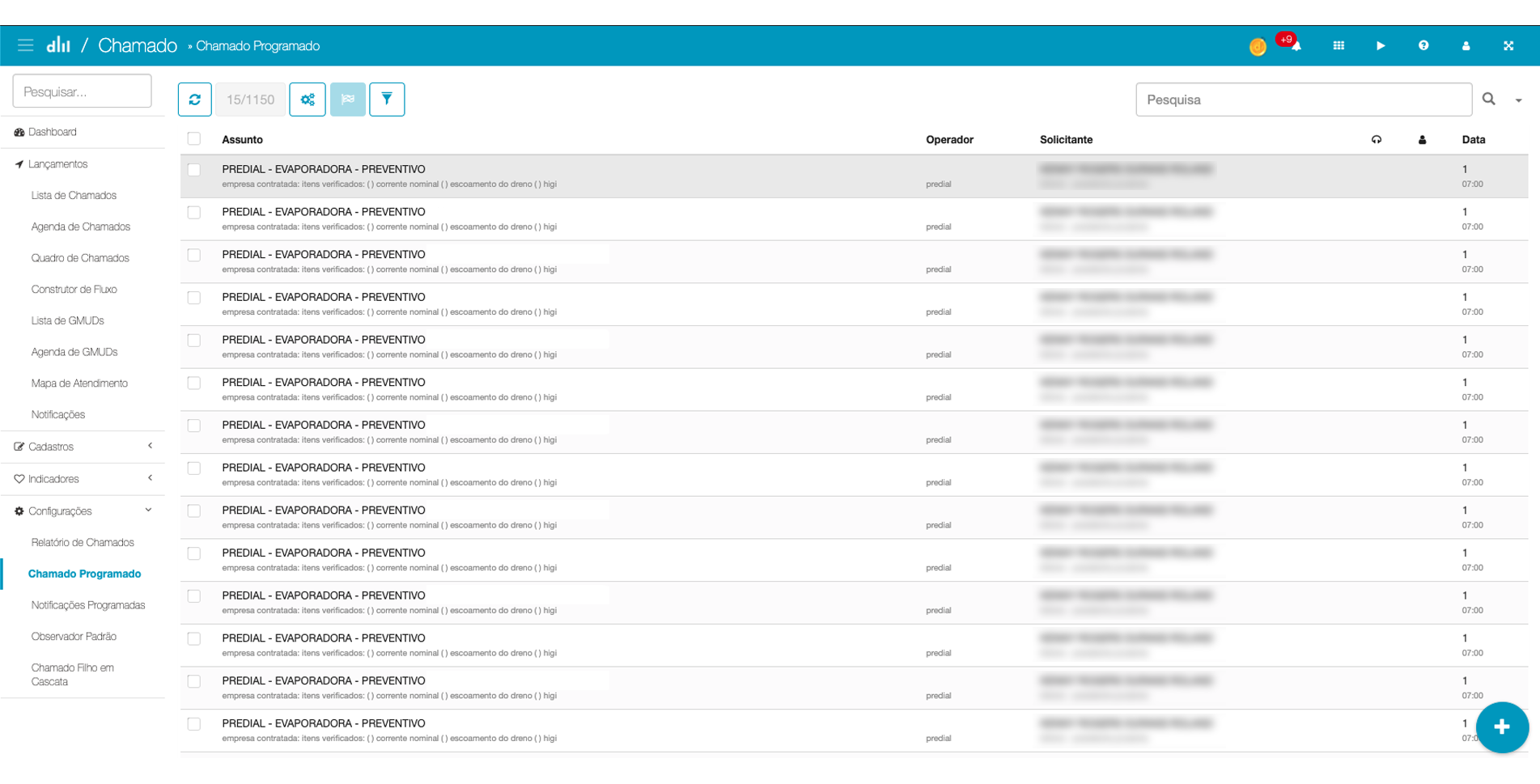Screen dimensions: 1540x784
Task: Click the refresh list icon
Action: point(195,100)
